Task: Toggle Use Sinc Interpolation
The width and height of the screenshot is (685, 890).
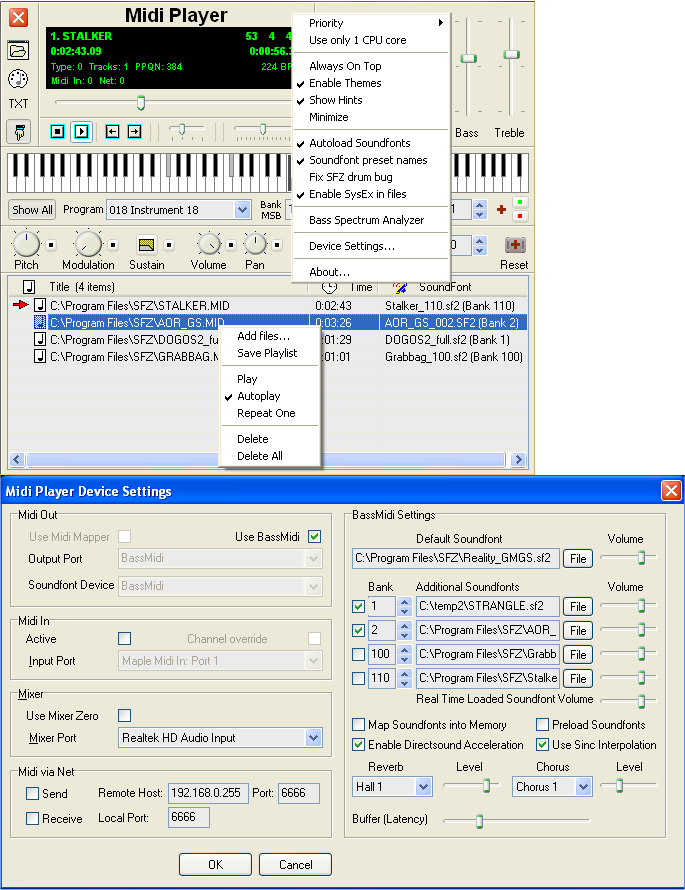Action: [x=543, y=745]
